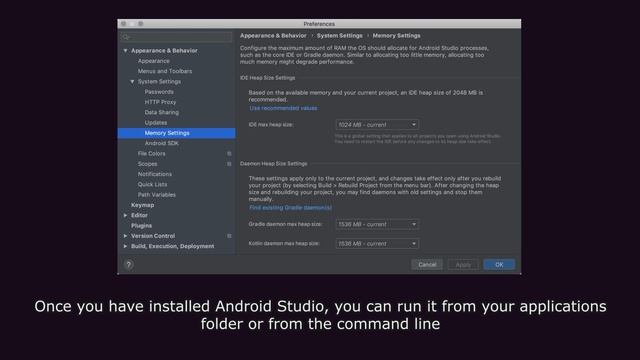Screen dimensions: 640x360
Task: Click the project-level icon next to Scopes
Action: coord(229,164)
